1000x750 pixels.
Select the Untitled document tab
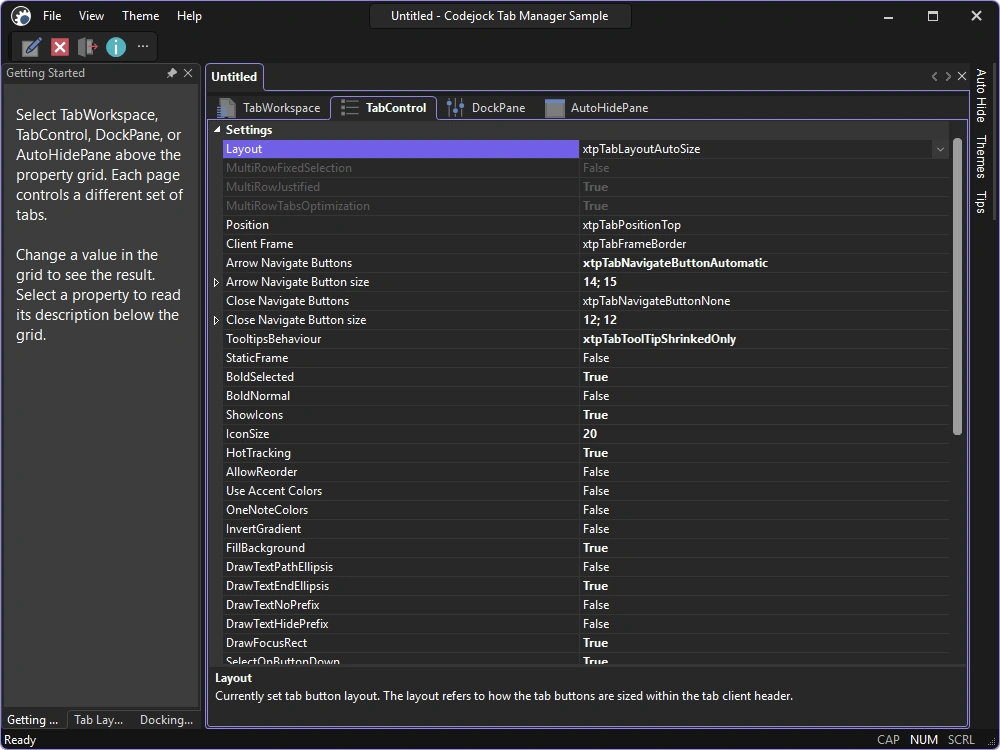click(234, 77)
